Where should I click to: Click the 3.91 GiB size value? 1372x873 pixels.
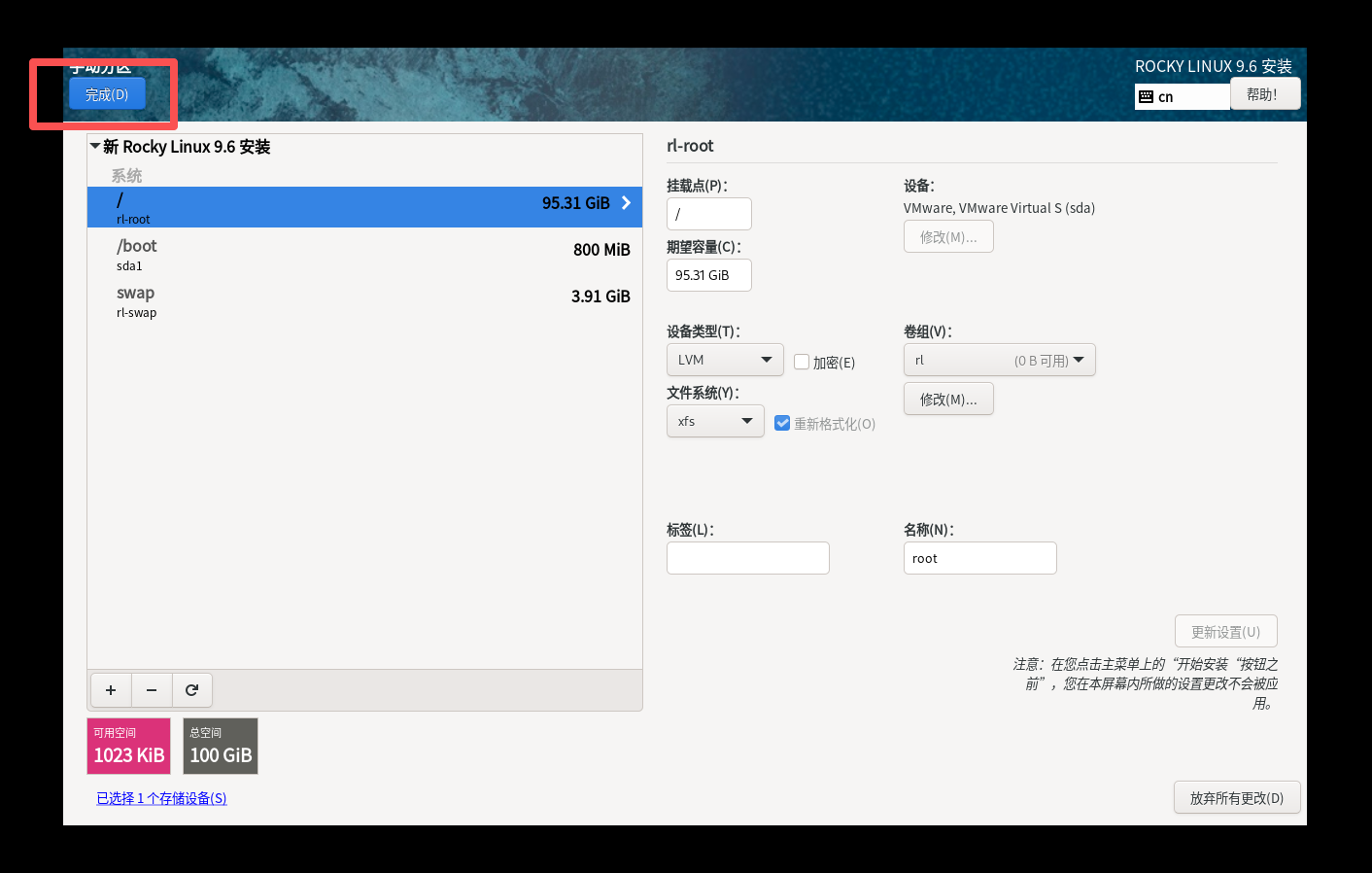click(x=600, y=297)
